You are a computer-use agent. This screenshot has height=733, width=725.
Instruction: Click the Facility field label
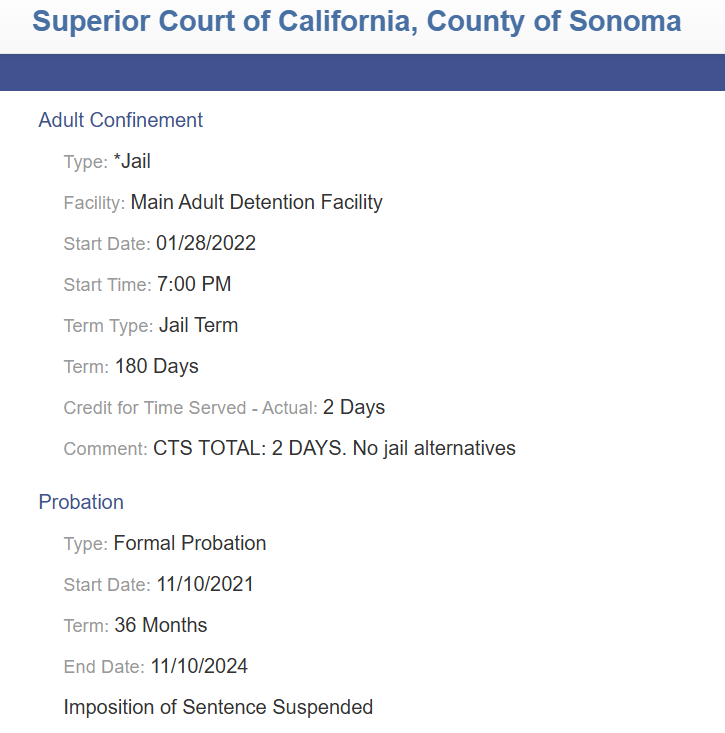94,203
